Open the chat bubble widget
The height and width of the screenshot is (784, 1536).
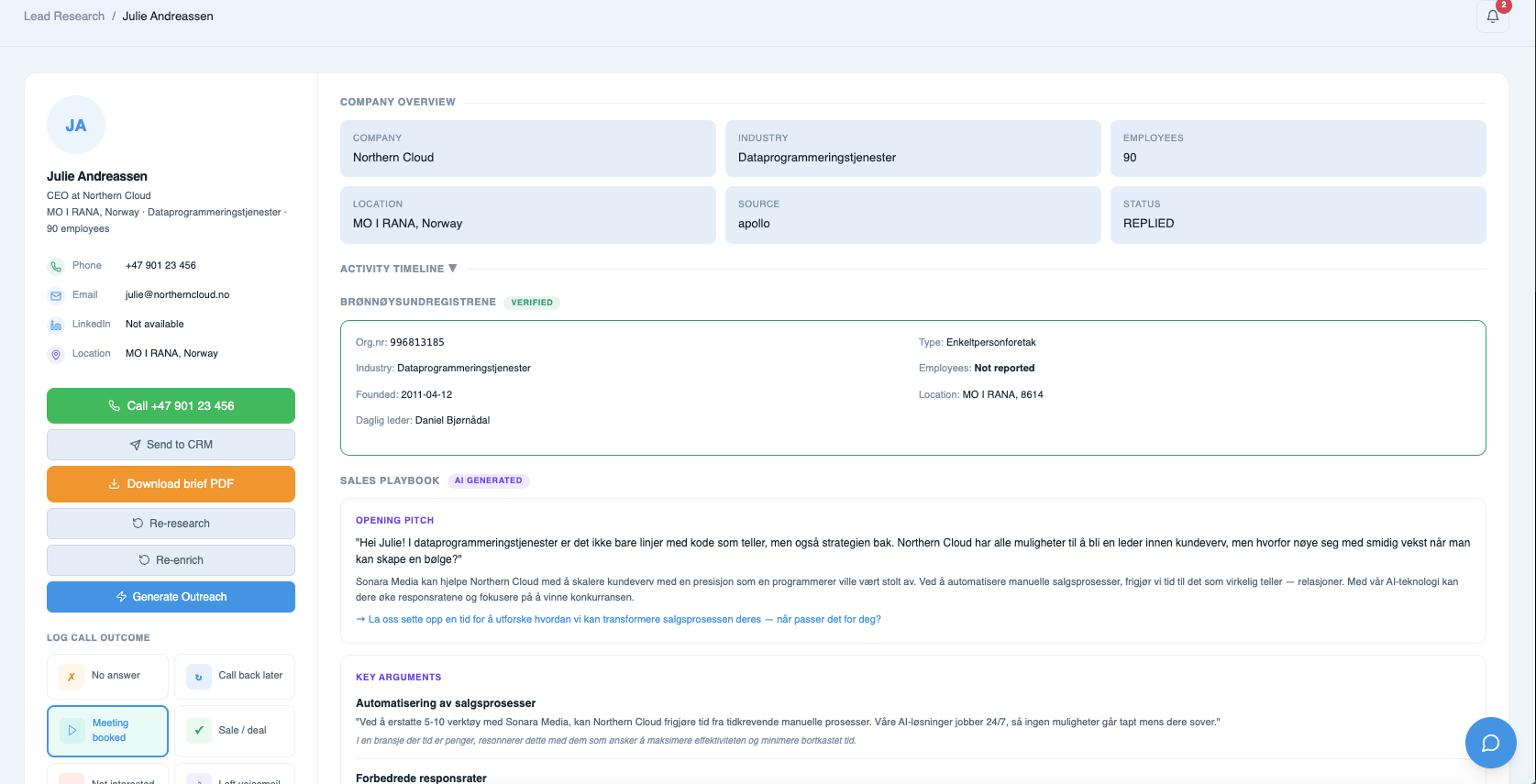click(x=1491, y=743)
